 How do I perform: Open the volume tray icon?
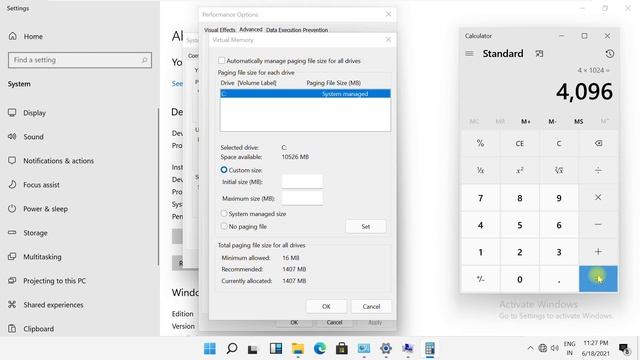(x=554, y=348)
